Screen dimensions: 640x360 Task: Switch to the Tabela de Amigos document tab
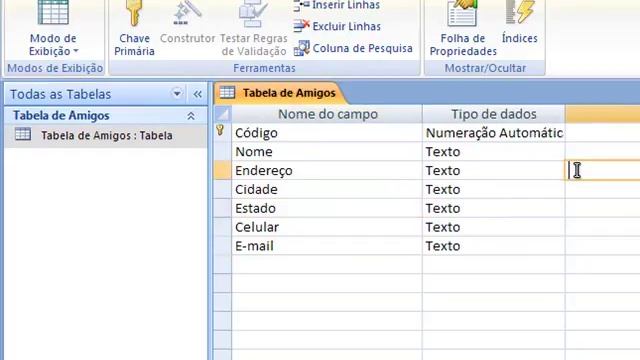[281, 93]
